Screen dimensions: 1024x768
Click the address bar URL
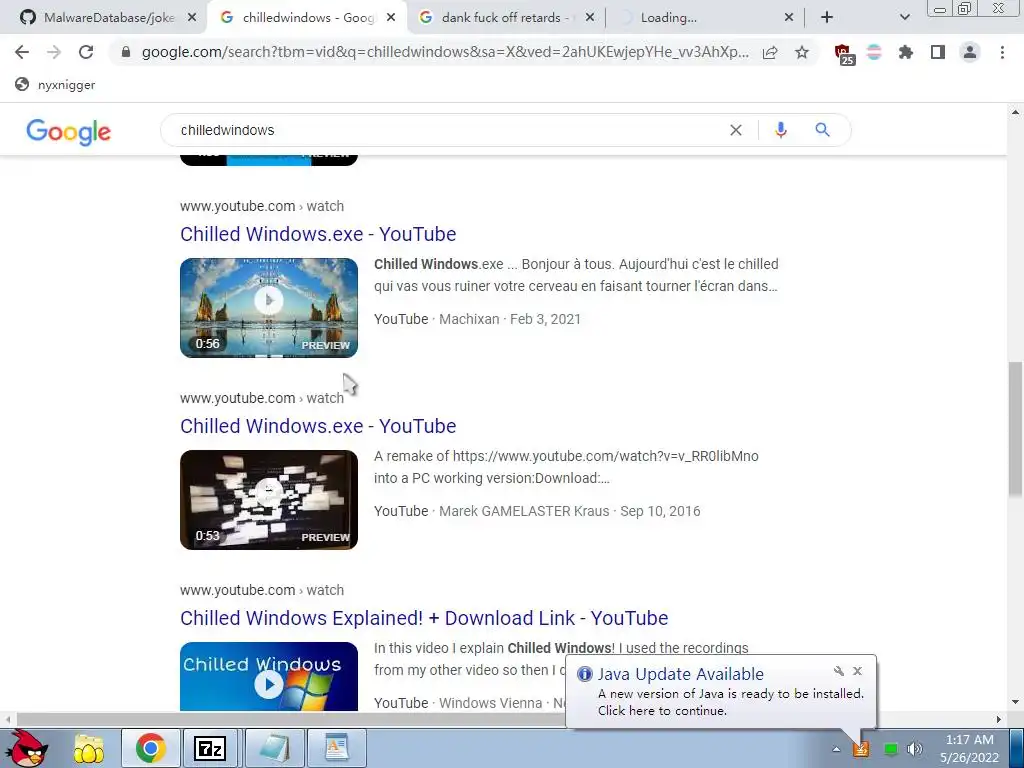[445, 52]
